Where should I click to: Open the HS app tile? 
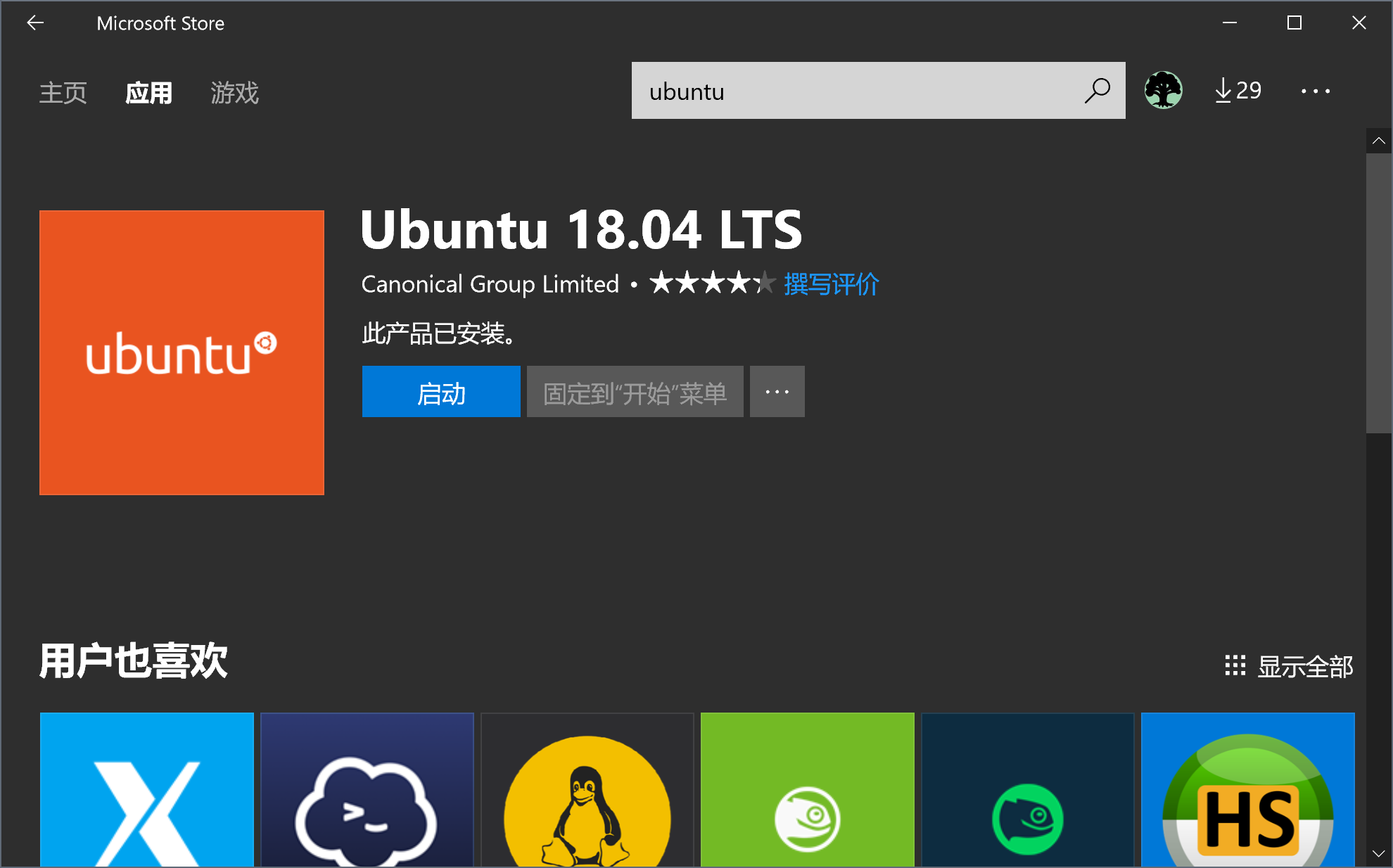click(1248, 789)
